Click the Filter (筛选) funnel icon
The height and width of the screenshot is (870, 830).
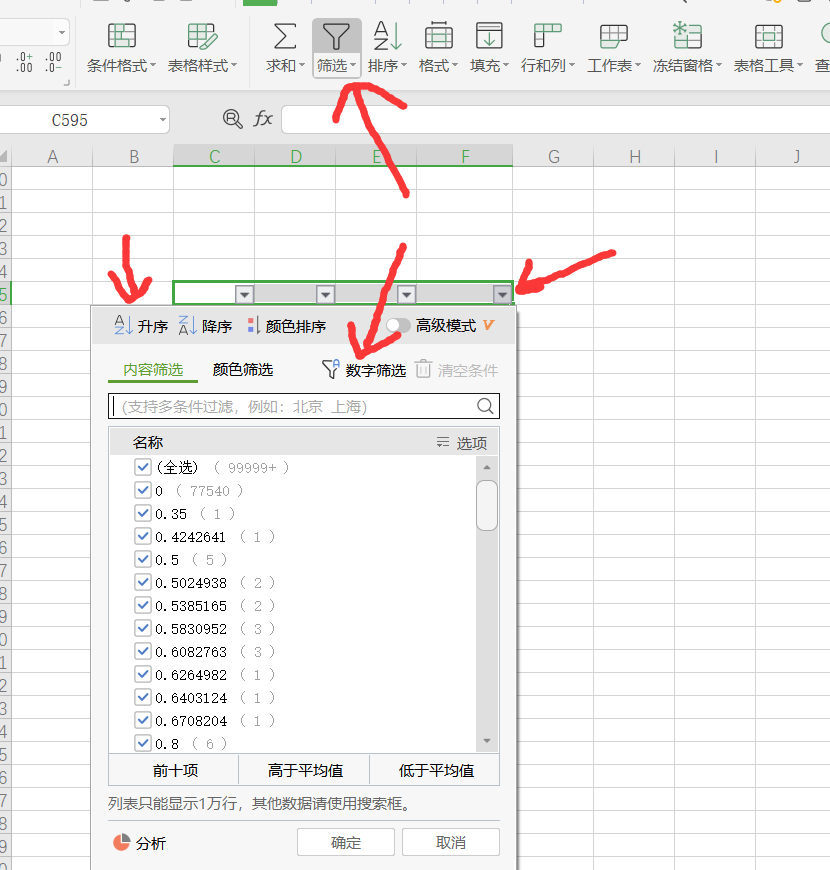click(x=336, y=37)
